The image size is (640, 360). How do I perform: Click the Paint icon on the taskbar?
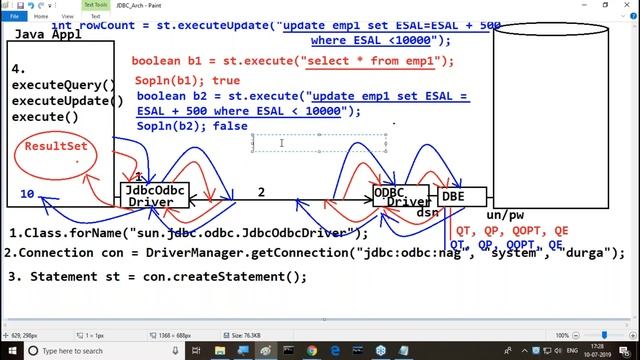pos(266,351)
